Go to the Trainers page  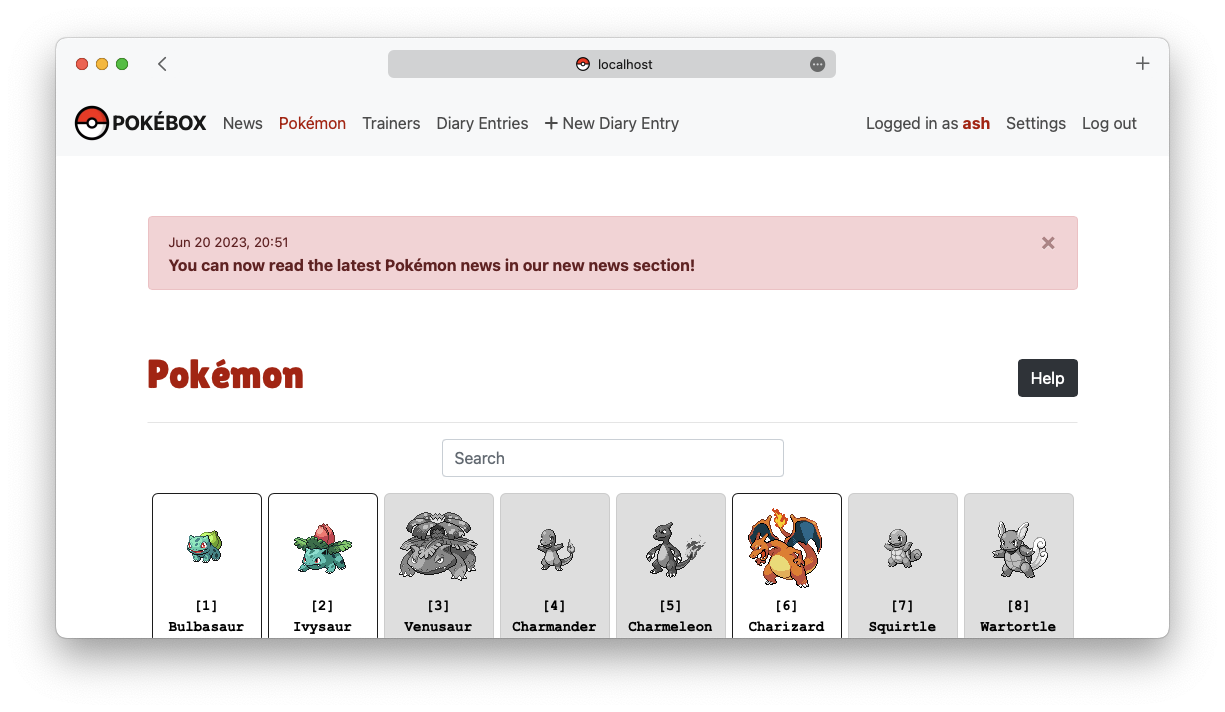tap(391, 123)
